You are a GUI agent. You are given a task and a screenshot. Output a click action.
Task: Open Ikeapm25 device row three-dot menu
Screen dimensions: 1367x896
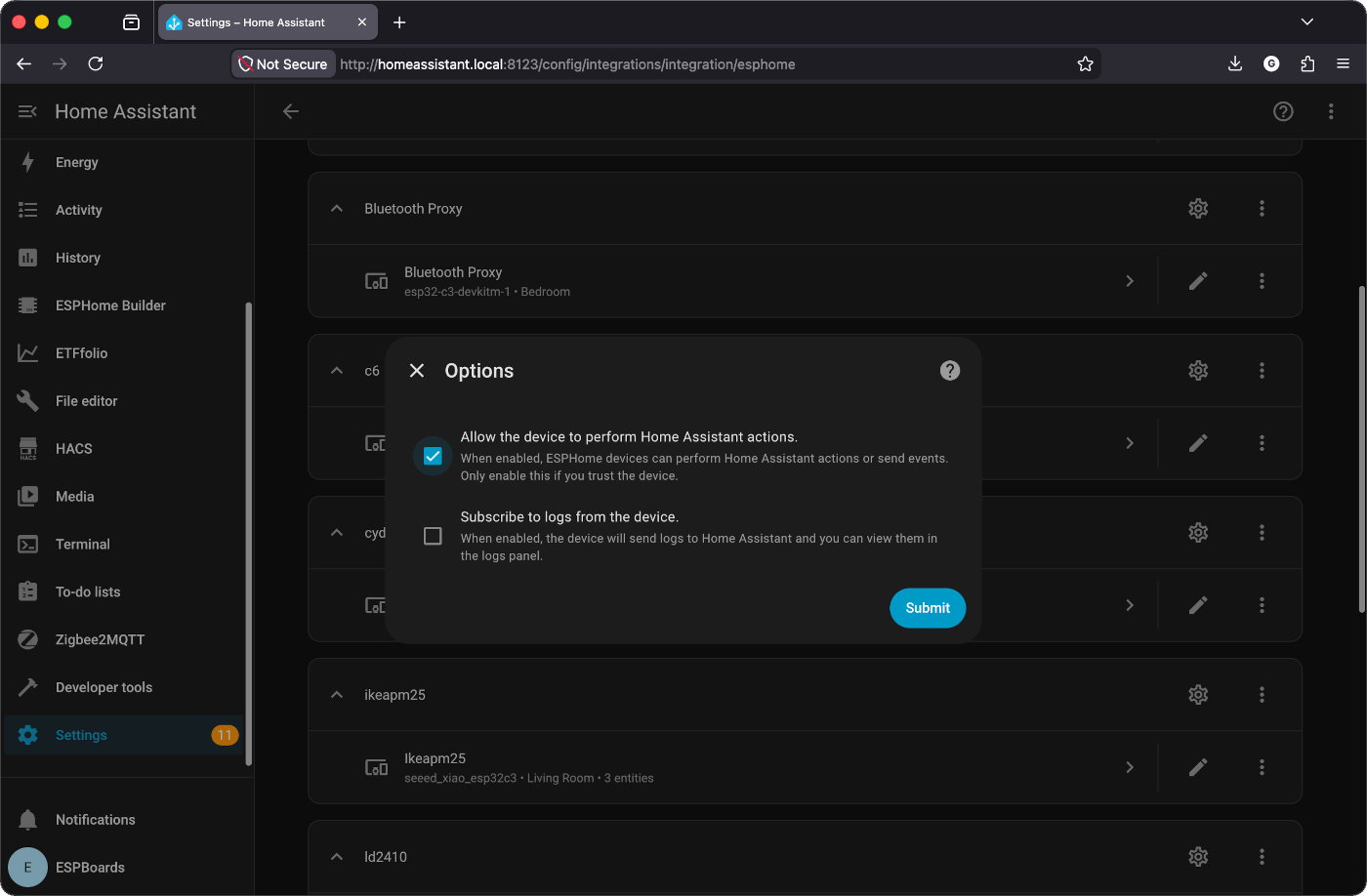[1262, 767]
